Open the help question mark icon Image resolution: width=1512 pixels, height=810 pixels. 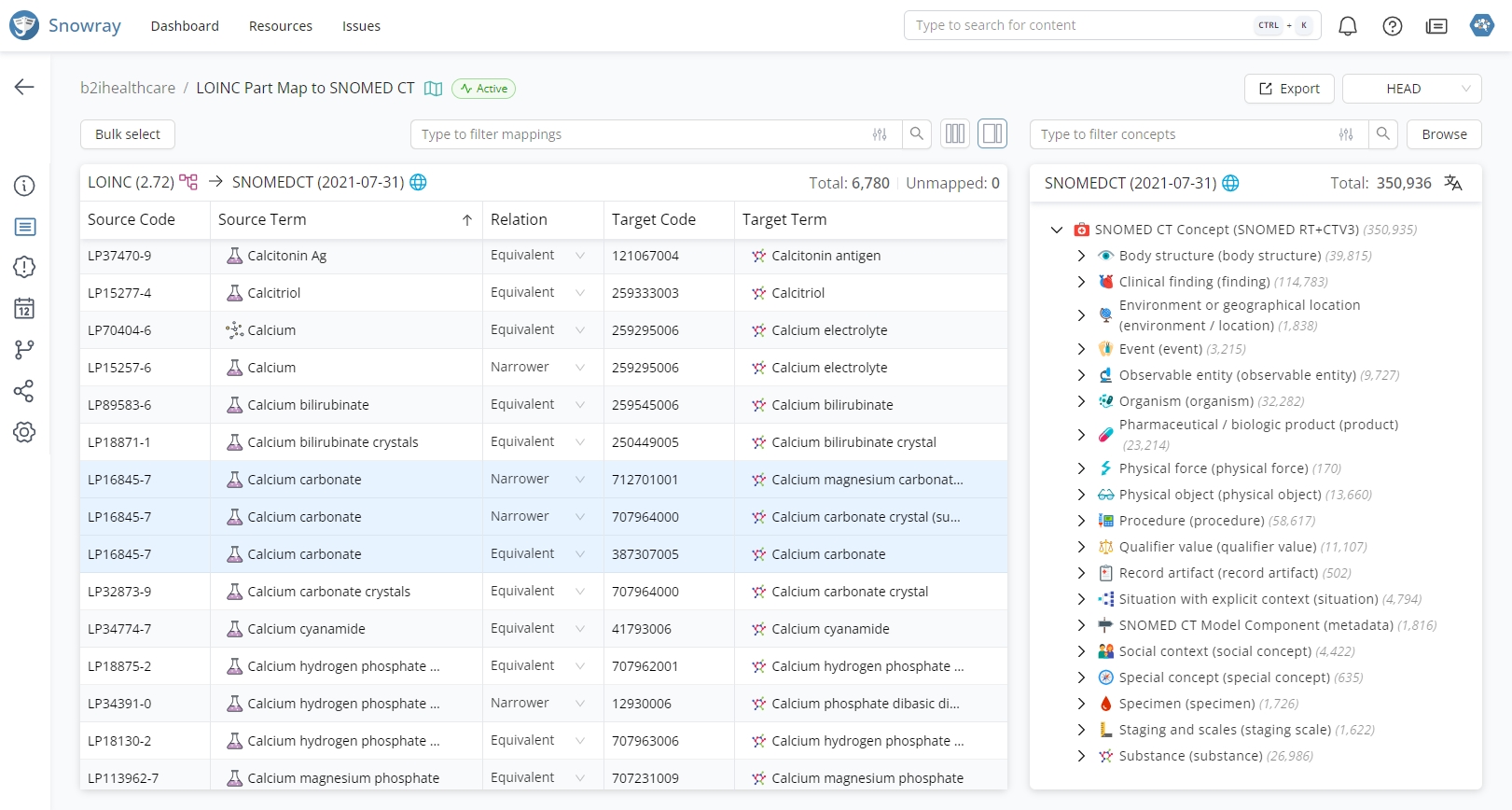[1393, 26]
